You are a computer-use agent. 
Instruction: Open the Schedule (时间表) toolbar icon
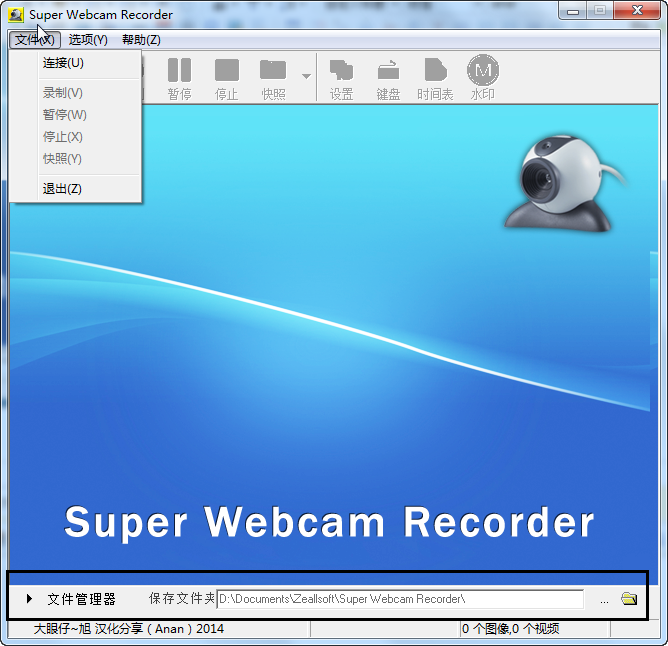[435, 79]
